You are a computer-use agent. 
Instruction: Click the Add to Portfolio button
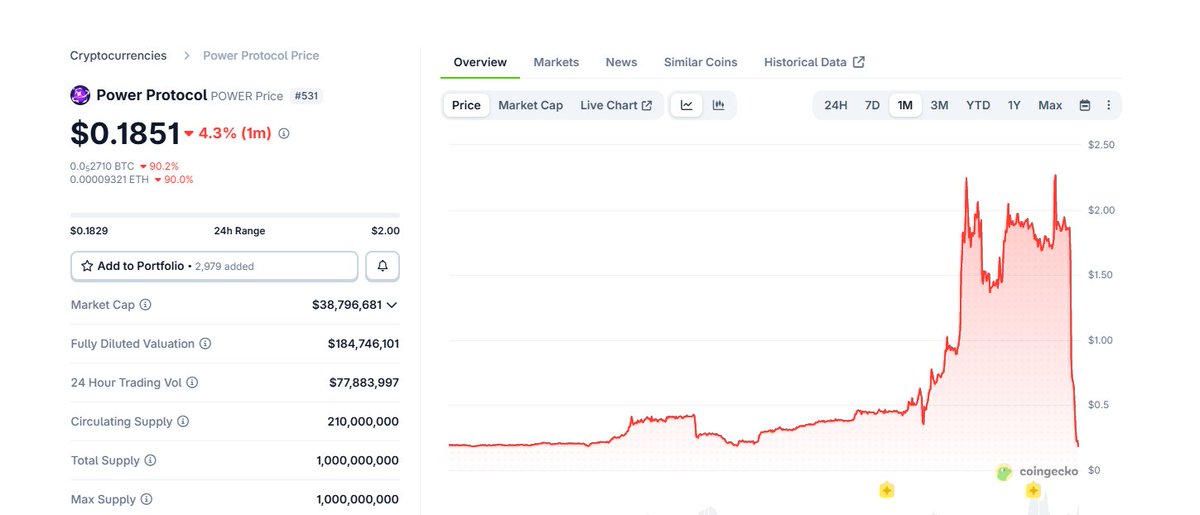pos(214,266)
